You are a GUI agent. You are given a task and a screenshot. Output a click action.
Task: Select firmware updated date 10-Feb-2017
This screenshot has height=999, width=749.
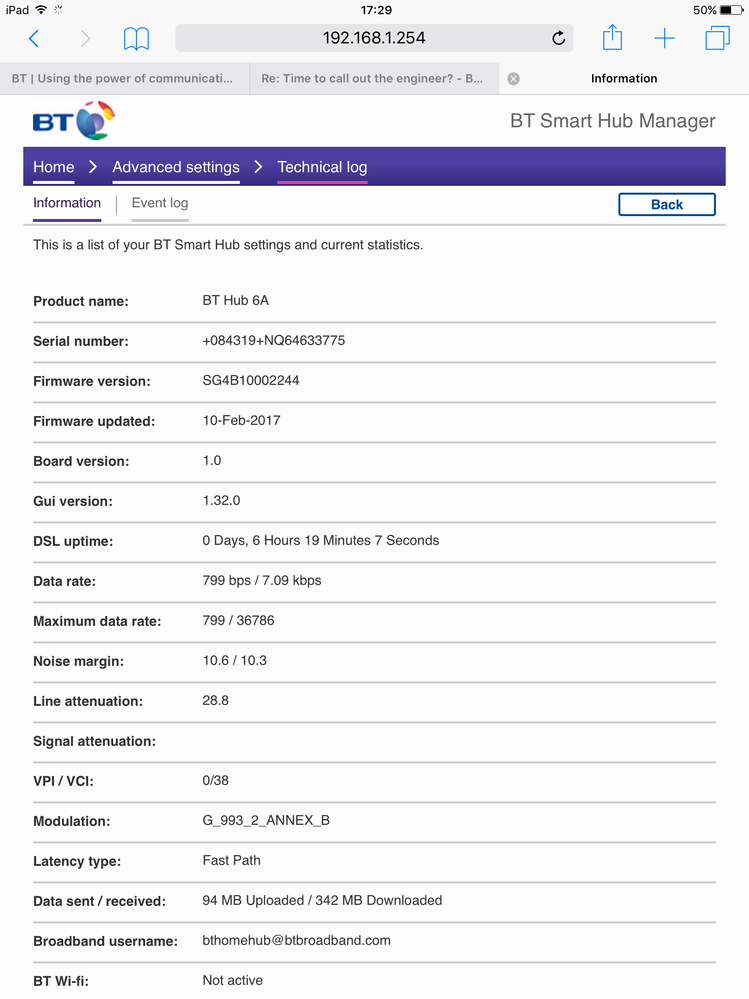[241, 420]
